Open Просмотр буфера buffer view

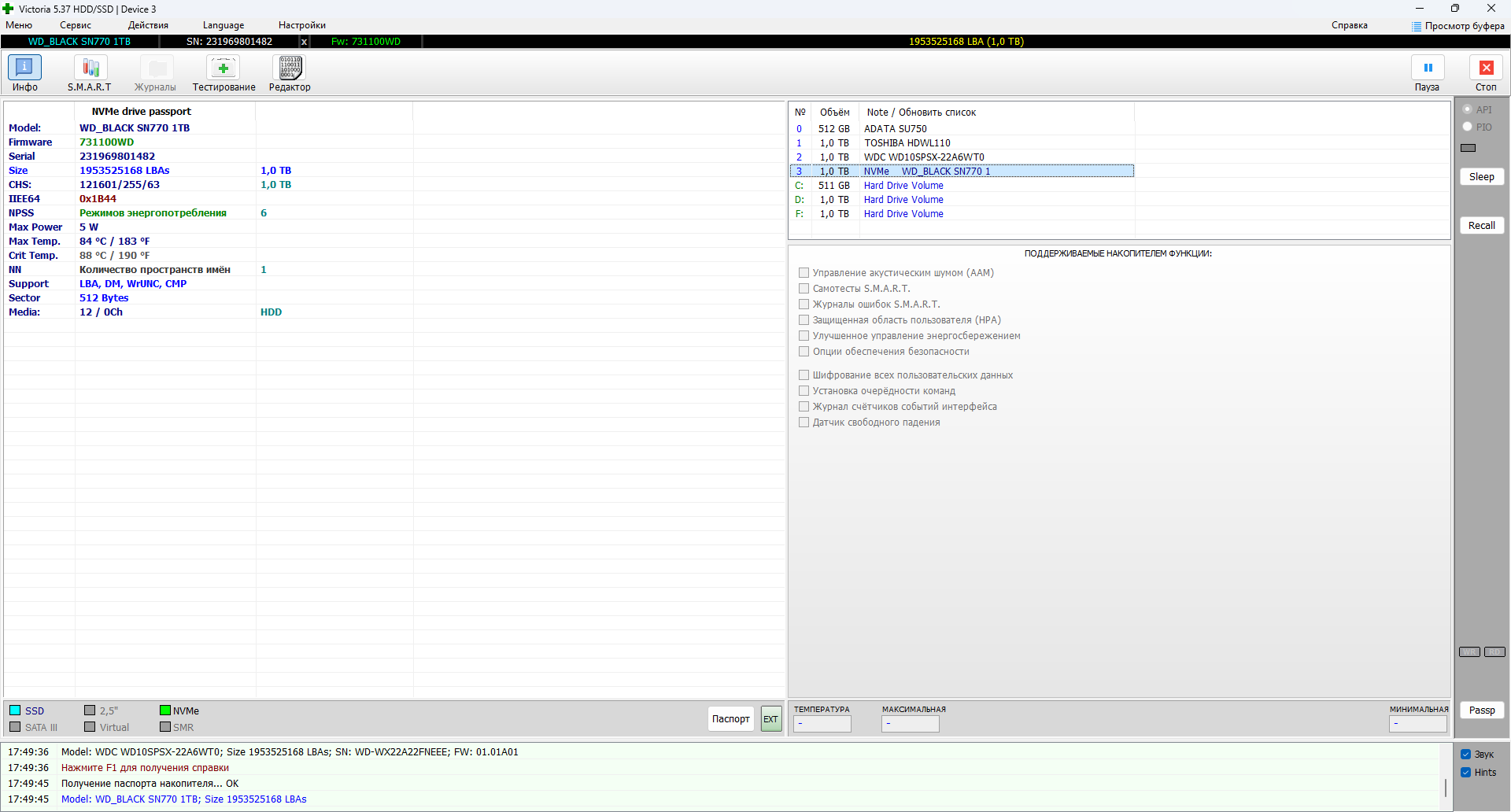click(1458, 26)
